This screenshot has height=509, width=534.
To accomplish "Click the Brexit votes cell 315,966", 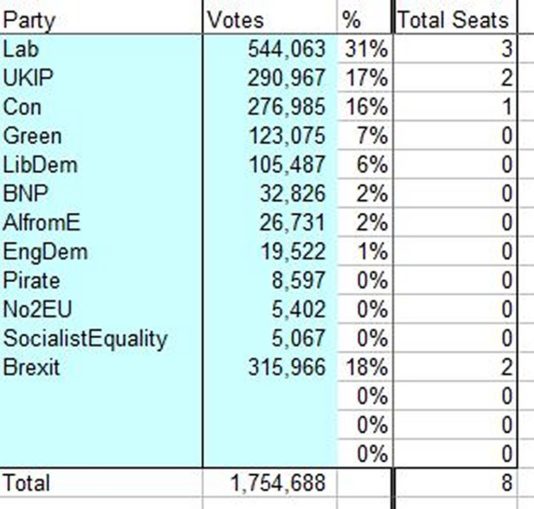I will pos(270,367).
